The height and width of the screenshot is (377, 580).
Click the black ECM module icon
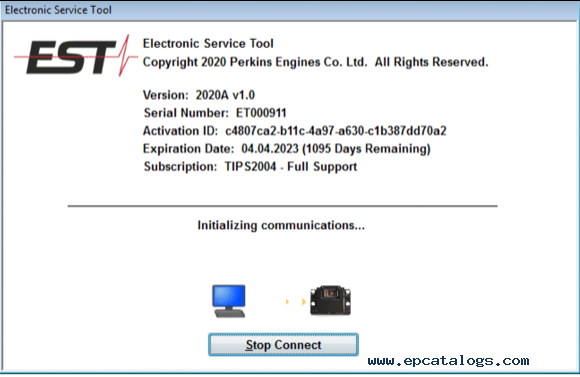(x=330, y=300)
